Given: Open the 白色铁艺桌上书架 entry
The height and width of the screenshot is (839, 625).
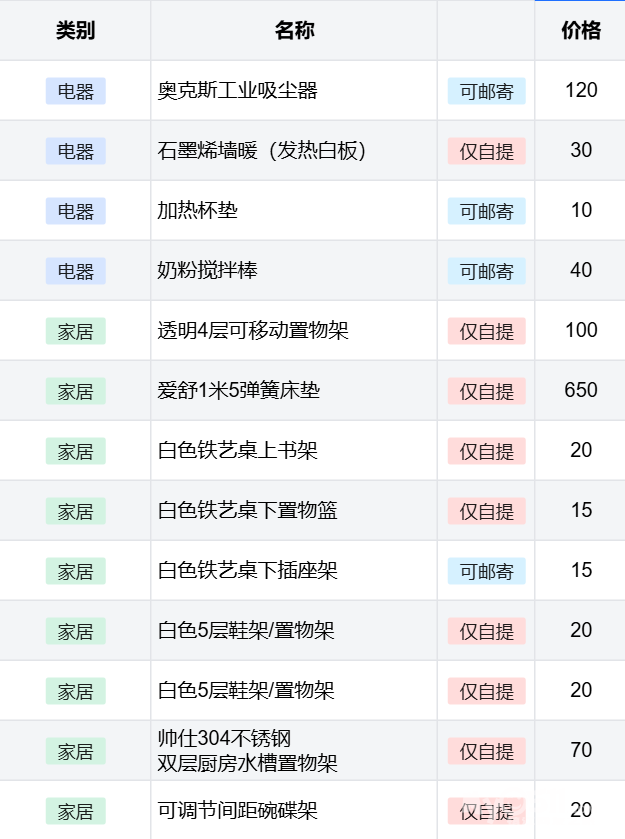Looking at the screenshot, I should click(238, 451).
